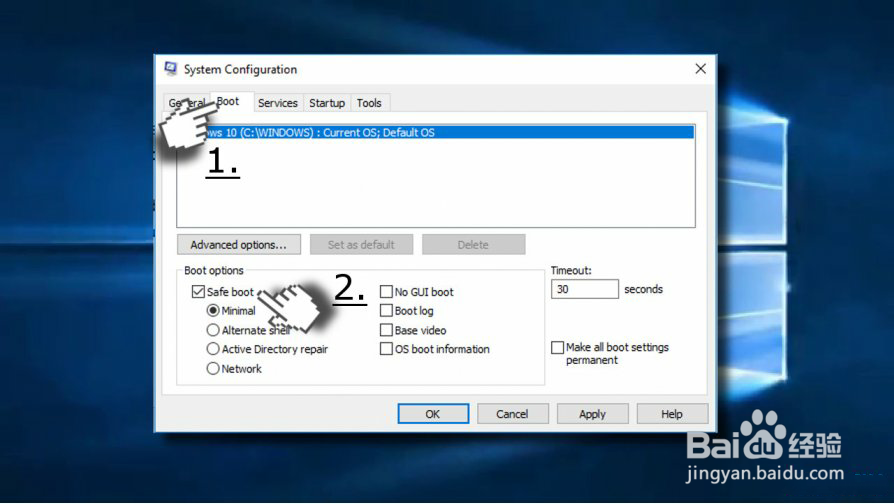Apply the boot settings
This screenshot has height=504, width=894.
pyautogui.click(x=592, y=414)
